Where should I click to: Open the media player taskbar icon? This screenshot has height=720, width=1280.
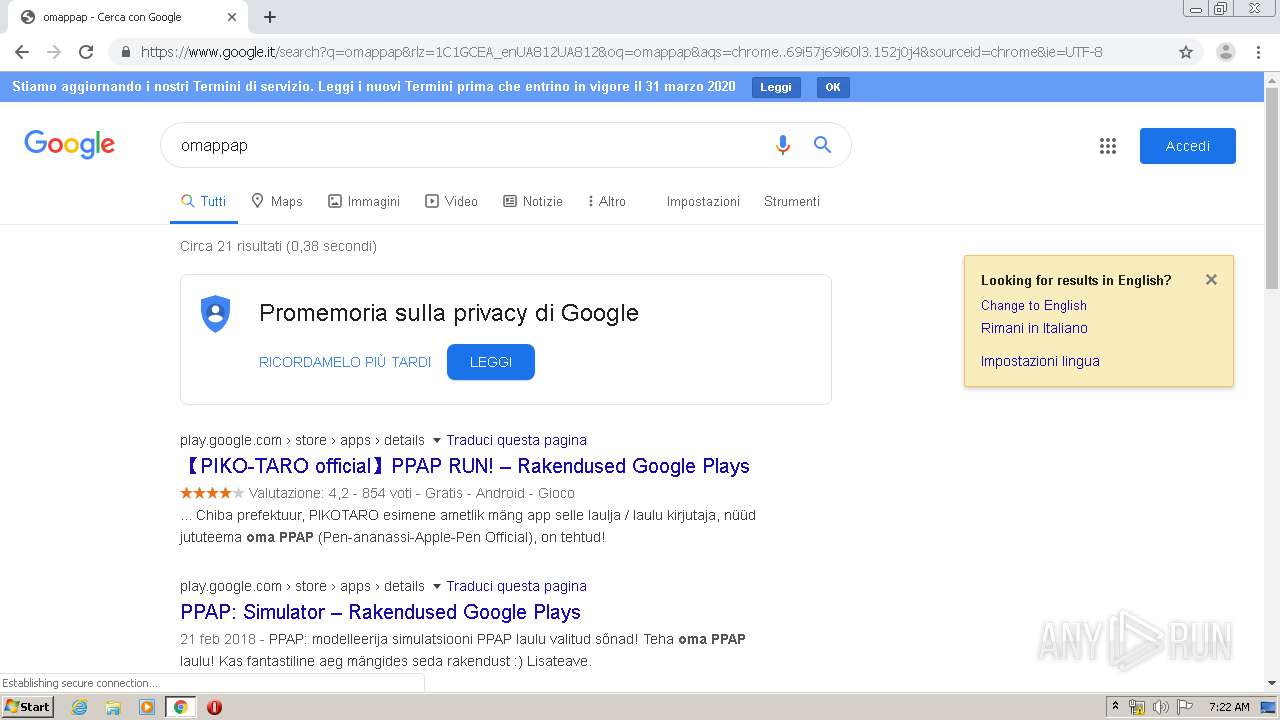coord(147,707)
